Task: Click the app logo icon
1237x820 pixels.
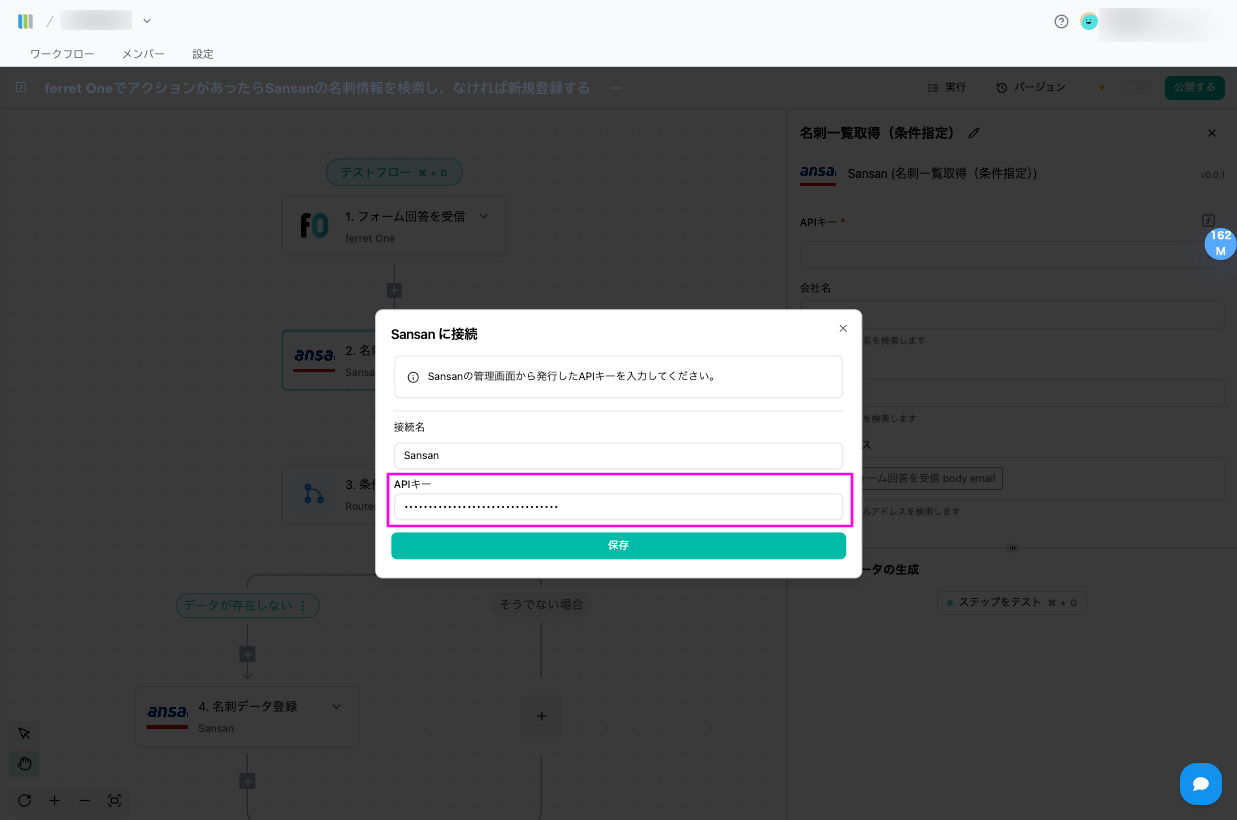Action: (x=26, y=21)
